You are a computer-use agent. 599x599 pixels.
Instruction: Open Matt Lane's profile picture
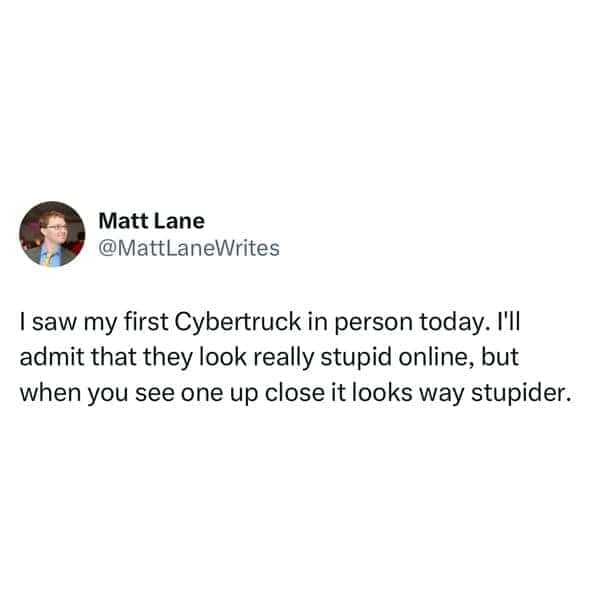(52, 234)
